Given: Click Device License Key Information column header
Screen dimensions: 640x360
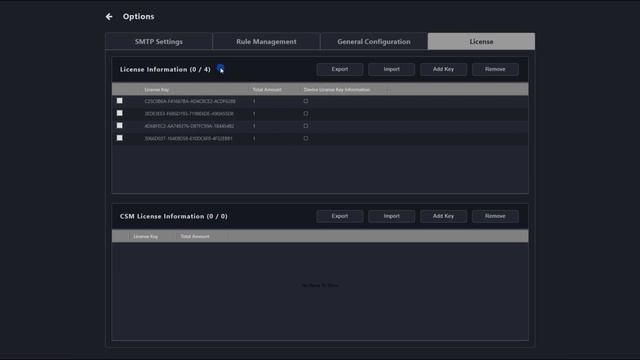Looking at the screenshot, I should click(x=337, y=89).
